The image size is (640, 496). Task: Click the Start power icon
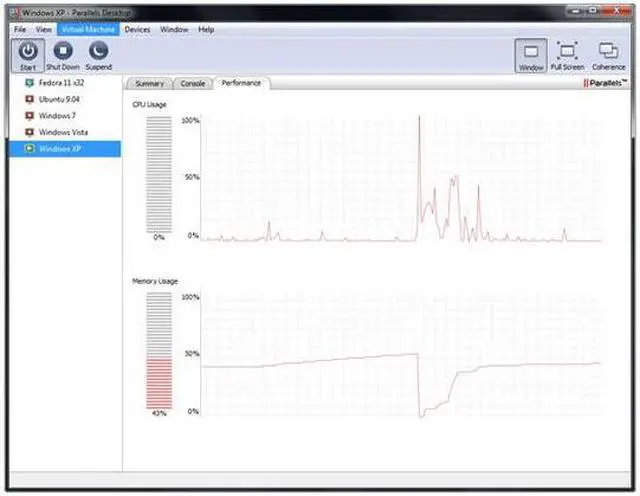[x=28, y=51]
